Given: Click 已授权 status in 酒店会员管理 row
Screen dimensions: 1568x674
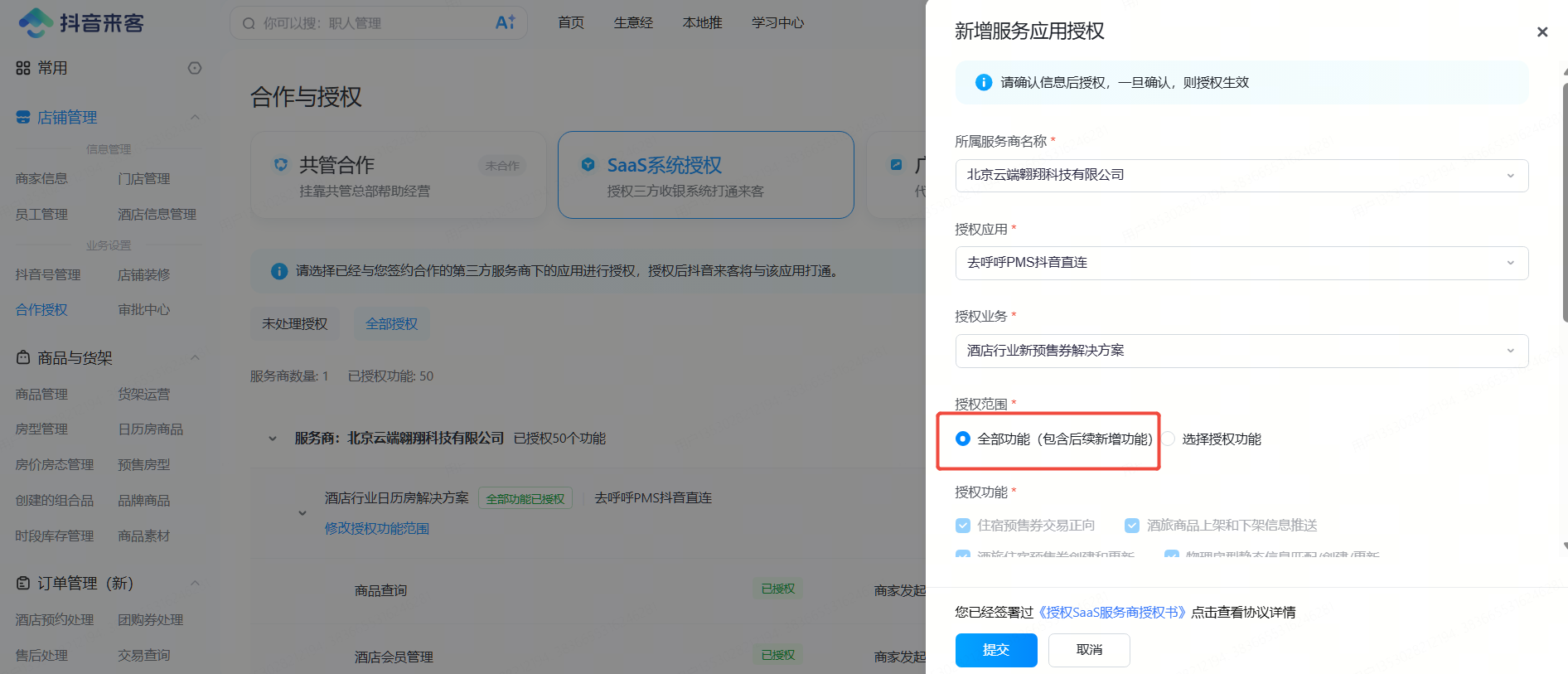Looking at the screenshot, I should pos(777,655).
